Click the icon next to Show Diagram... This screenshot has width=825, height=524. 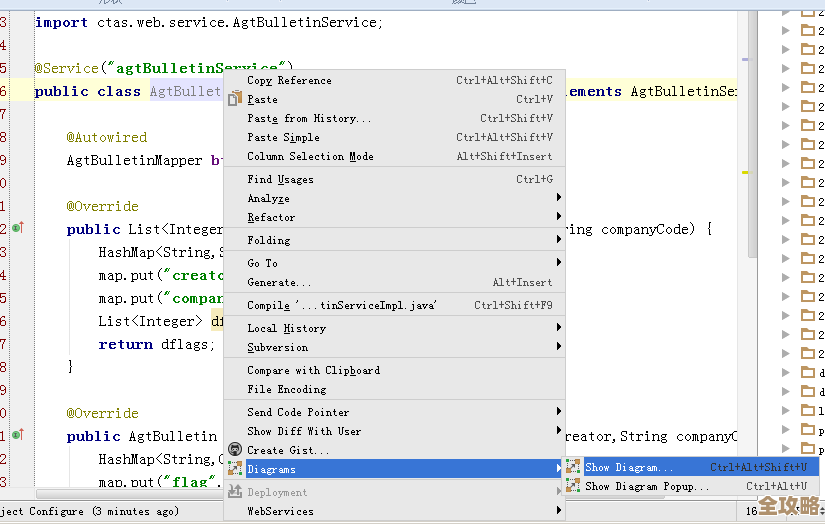(572, 467)
